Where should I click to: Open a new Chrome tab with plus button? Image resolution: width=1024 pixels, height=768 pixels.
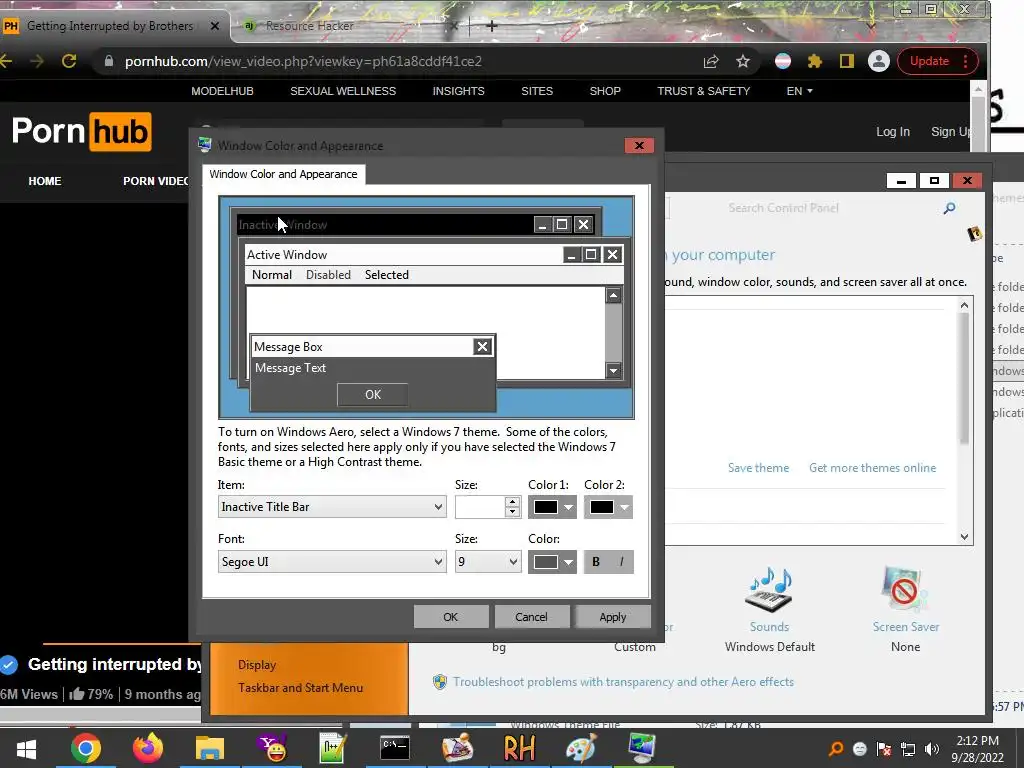tap(492, 26)
